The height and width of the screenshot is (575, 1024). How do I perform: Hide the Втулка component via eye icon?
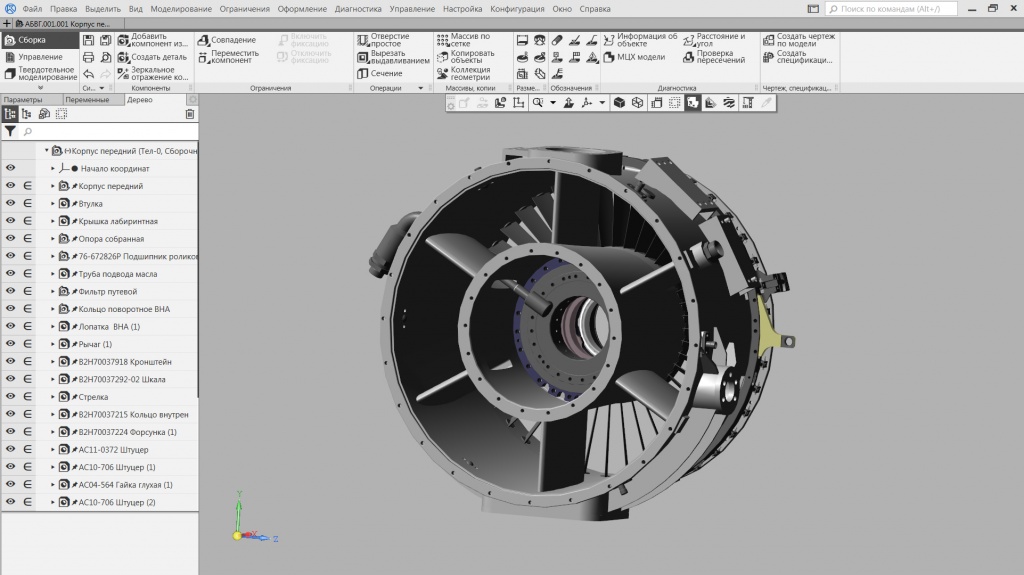[10, 204]
